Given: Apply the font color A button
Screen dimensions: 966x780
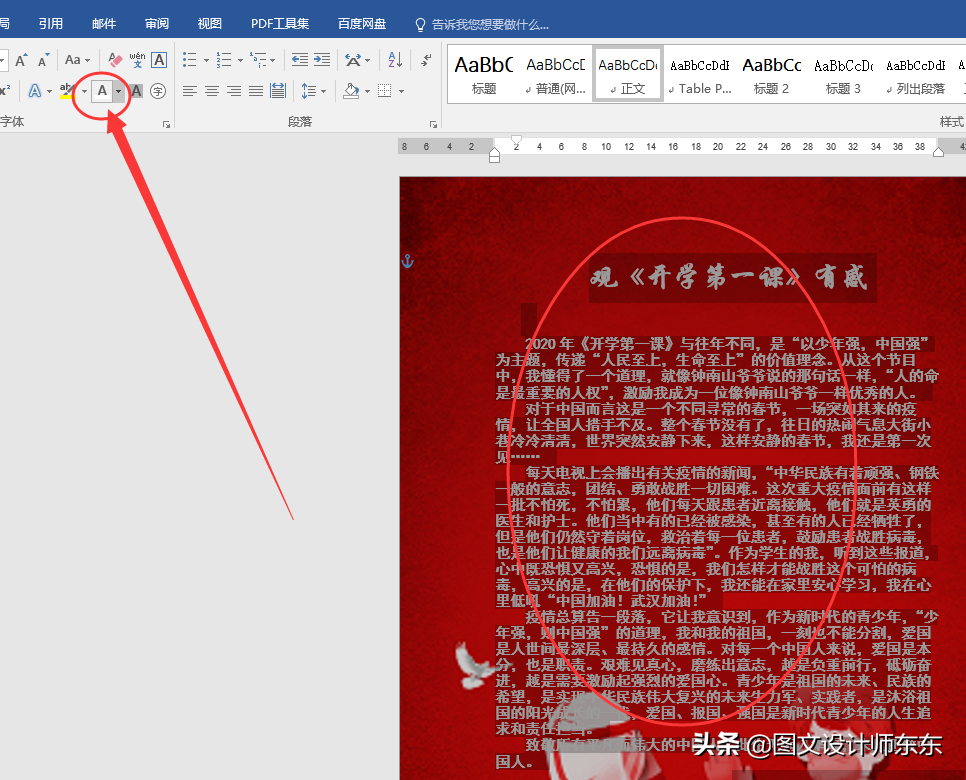Looking at the screenshot, I should tap(102, 91).
